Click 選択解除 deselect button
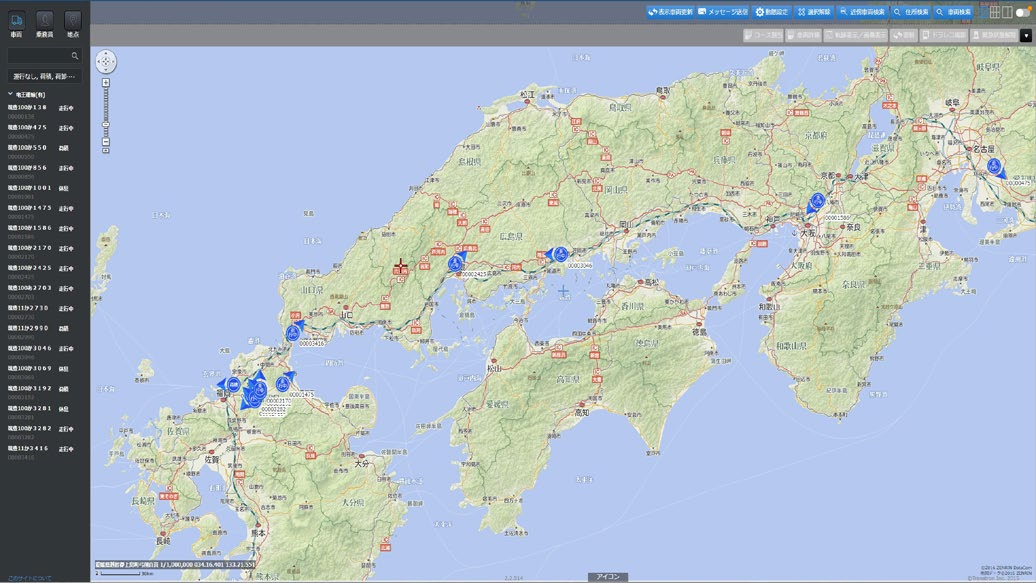This screenshot has height=583, width=1036. (x=814, y=12)
